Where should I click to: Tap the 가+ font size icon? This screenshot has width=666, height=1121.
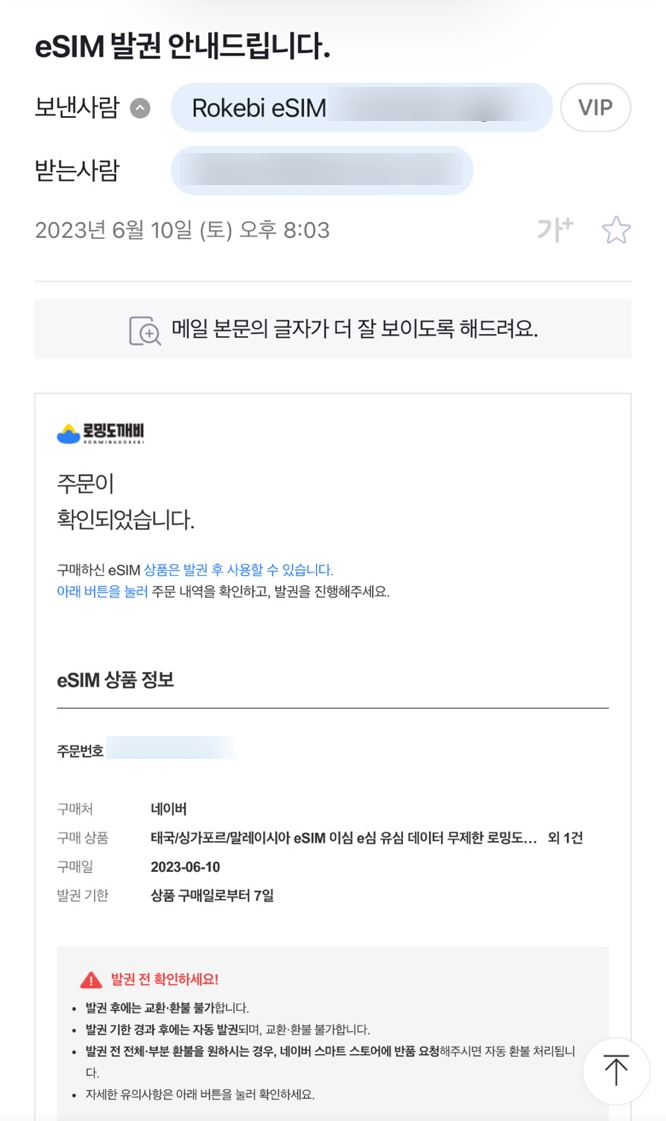click(555, 229)
